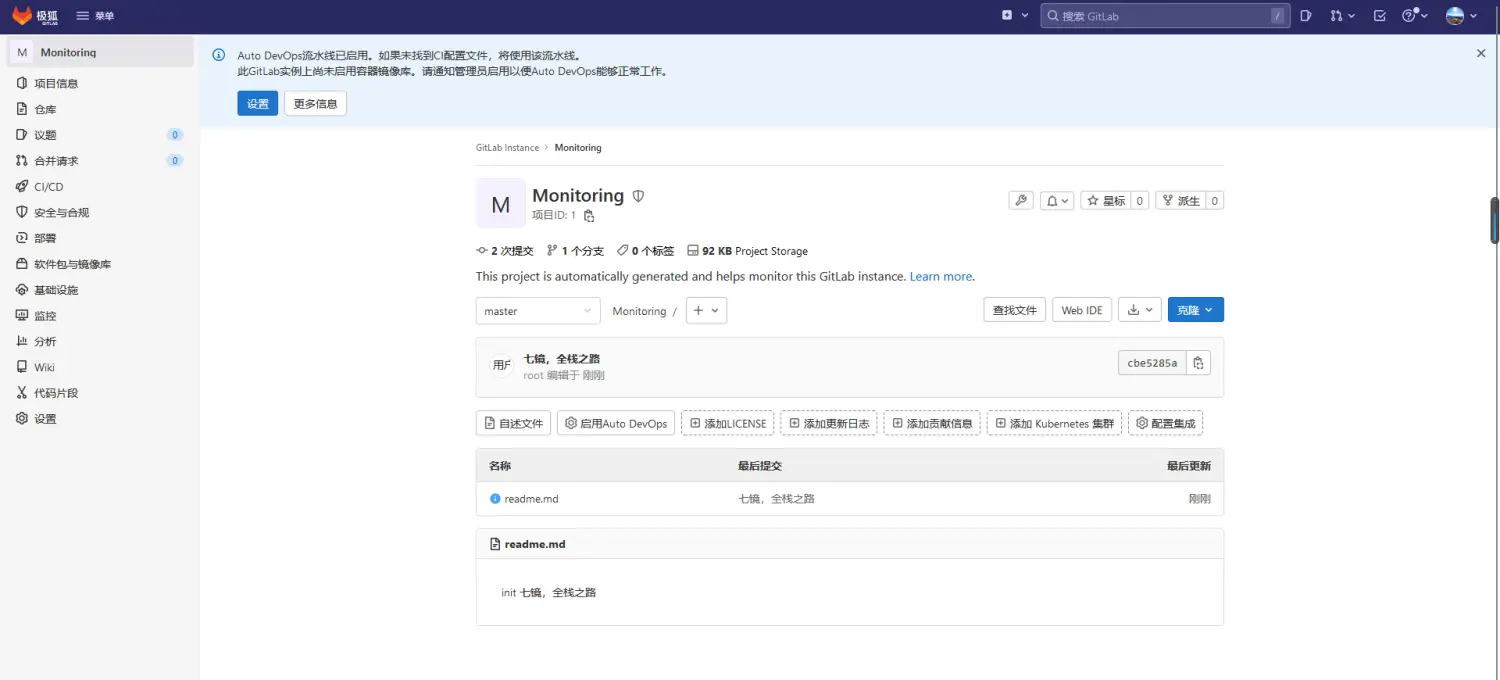The height and width of the screenshot is (680, 1500).
Task: Open the 0 个标签 tags link
Action: (x=645, y=251)
